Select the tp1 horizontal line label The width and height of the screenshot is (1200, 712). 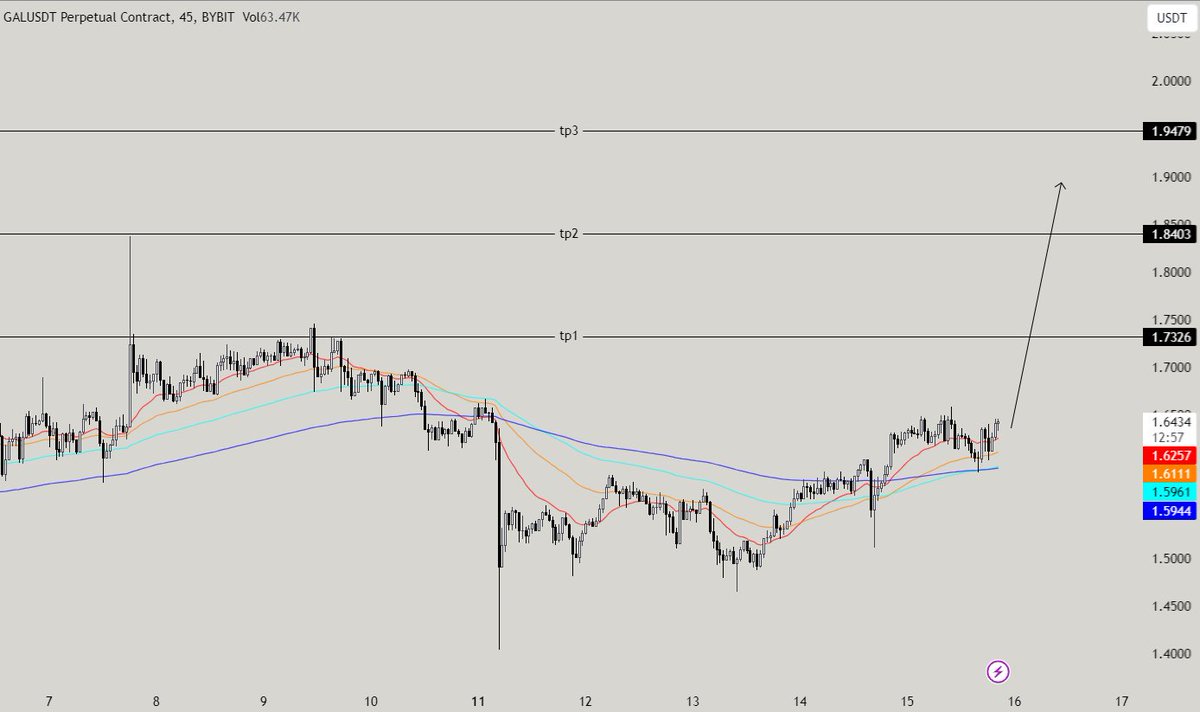pyautogui.click(x=569, y=336)
